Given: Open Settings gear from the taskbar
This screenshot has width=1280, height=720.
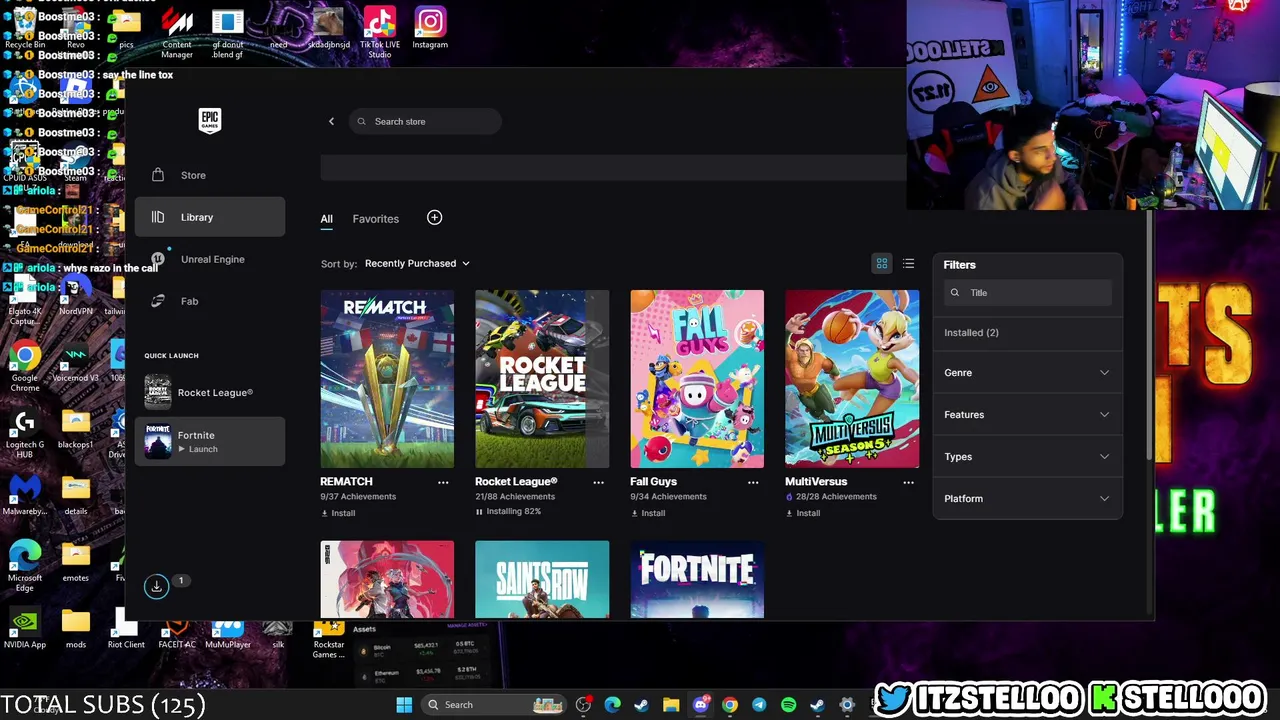Looking at the screenshot, I should pos(847,705).
